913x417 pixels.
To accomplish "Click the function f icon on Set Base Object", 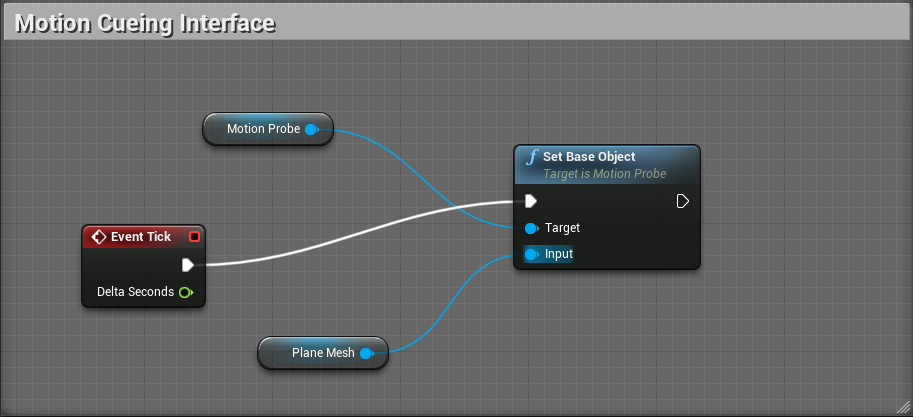I will [532, 157].
